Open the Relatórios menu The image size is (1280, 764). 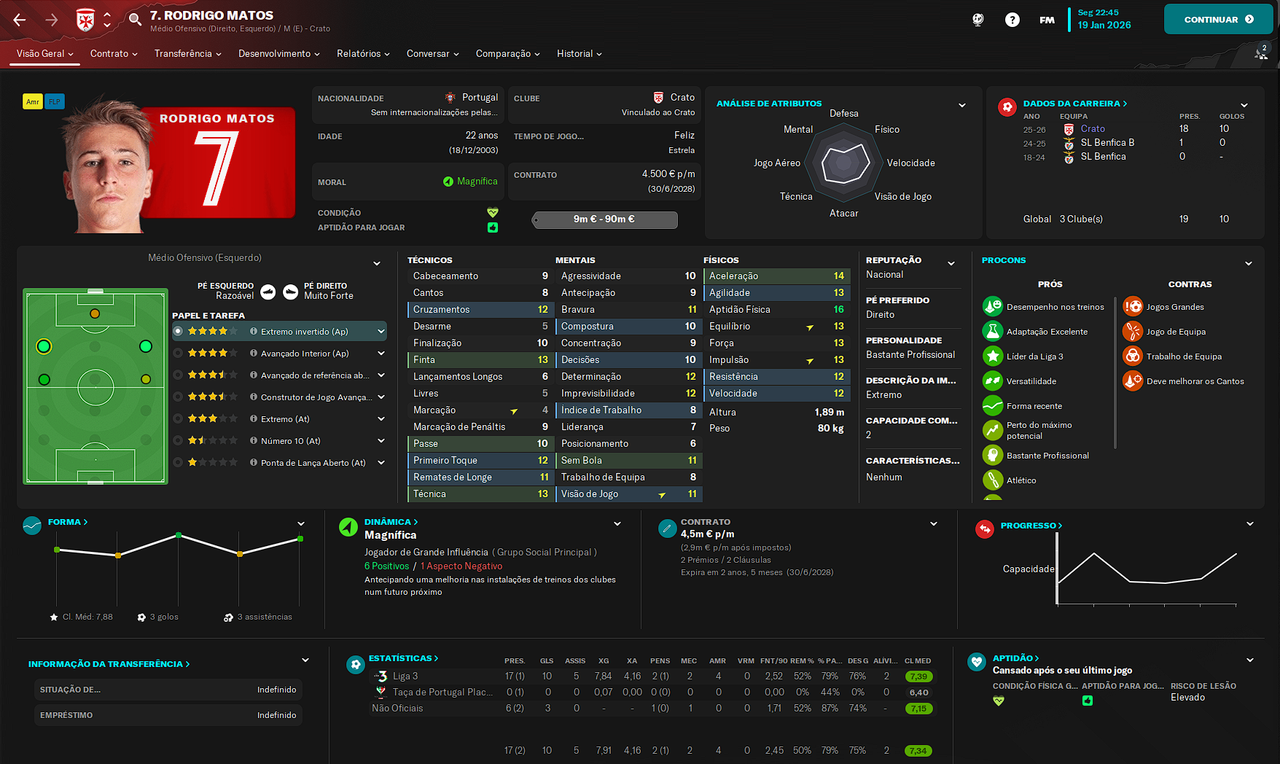click(x=363, y=53)
